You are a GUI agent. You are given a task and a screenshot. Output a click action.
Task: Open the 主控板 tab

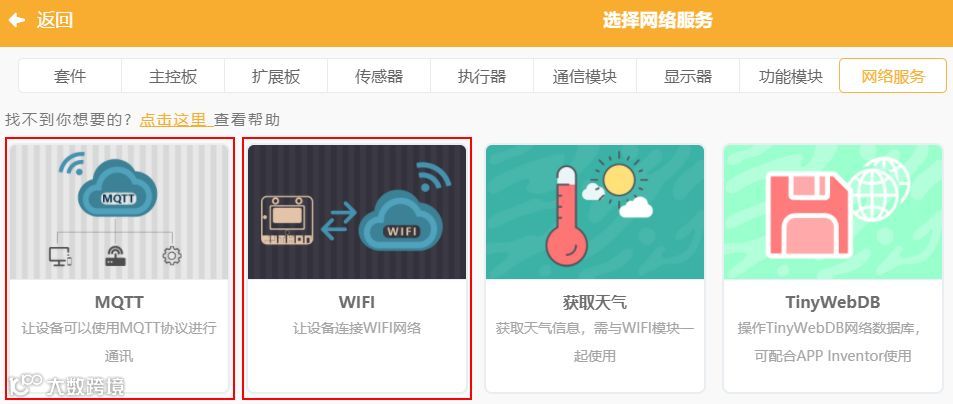(x=173, y=76)
